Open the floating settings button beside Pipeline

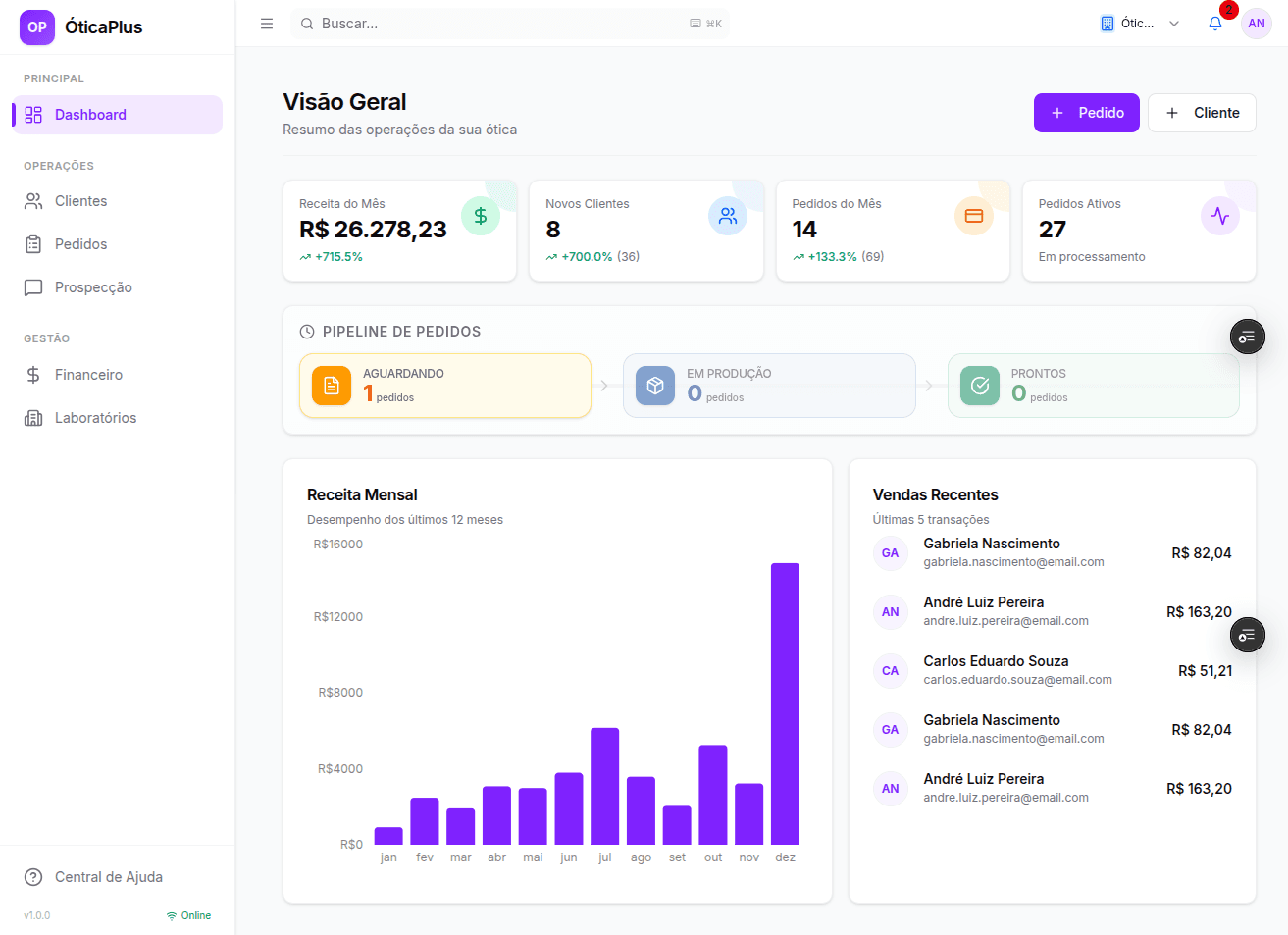pyautogui.click(x=1247, y=338)
